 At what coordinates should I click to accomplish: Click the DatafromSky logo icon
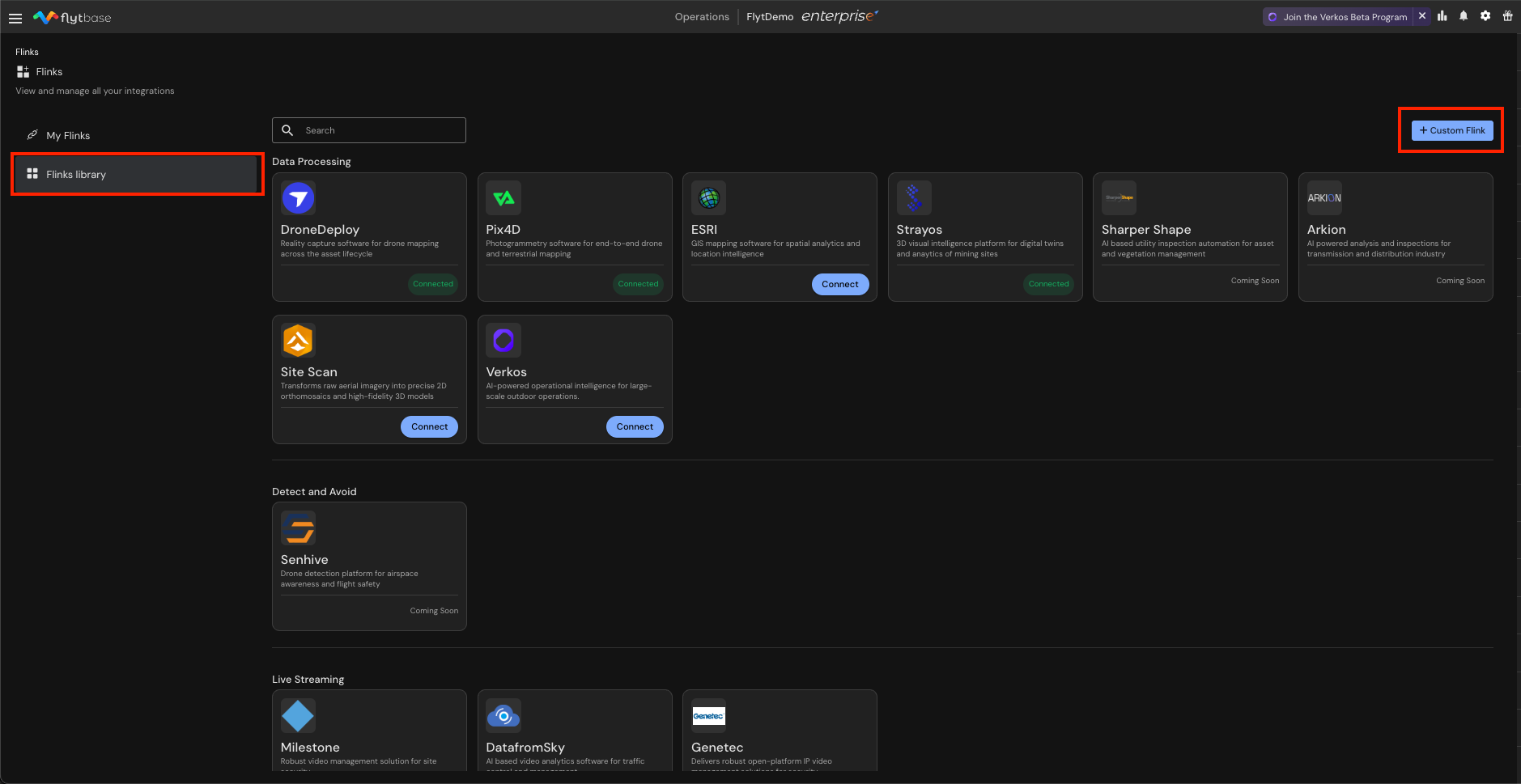pyautogui.click(x=503, y=716)
